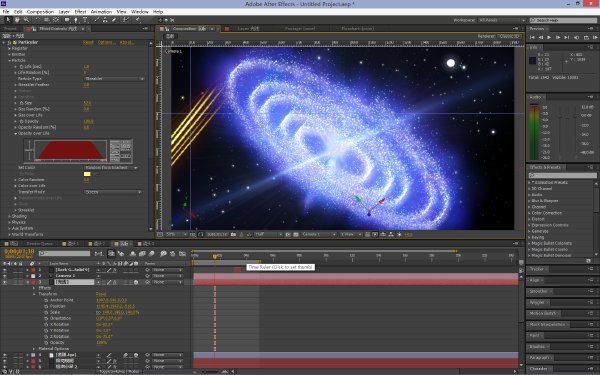Toggle 3D layer switch on layer 3
Image resolution: width=600 pixels, height=375 pixels.
pos(136,282)
